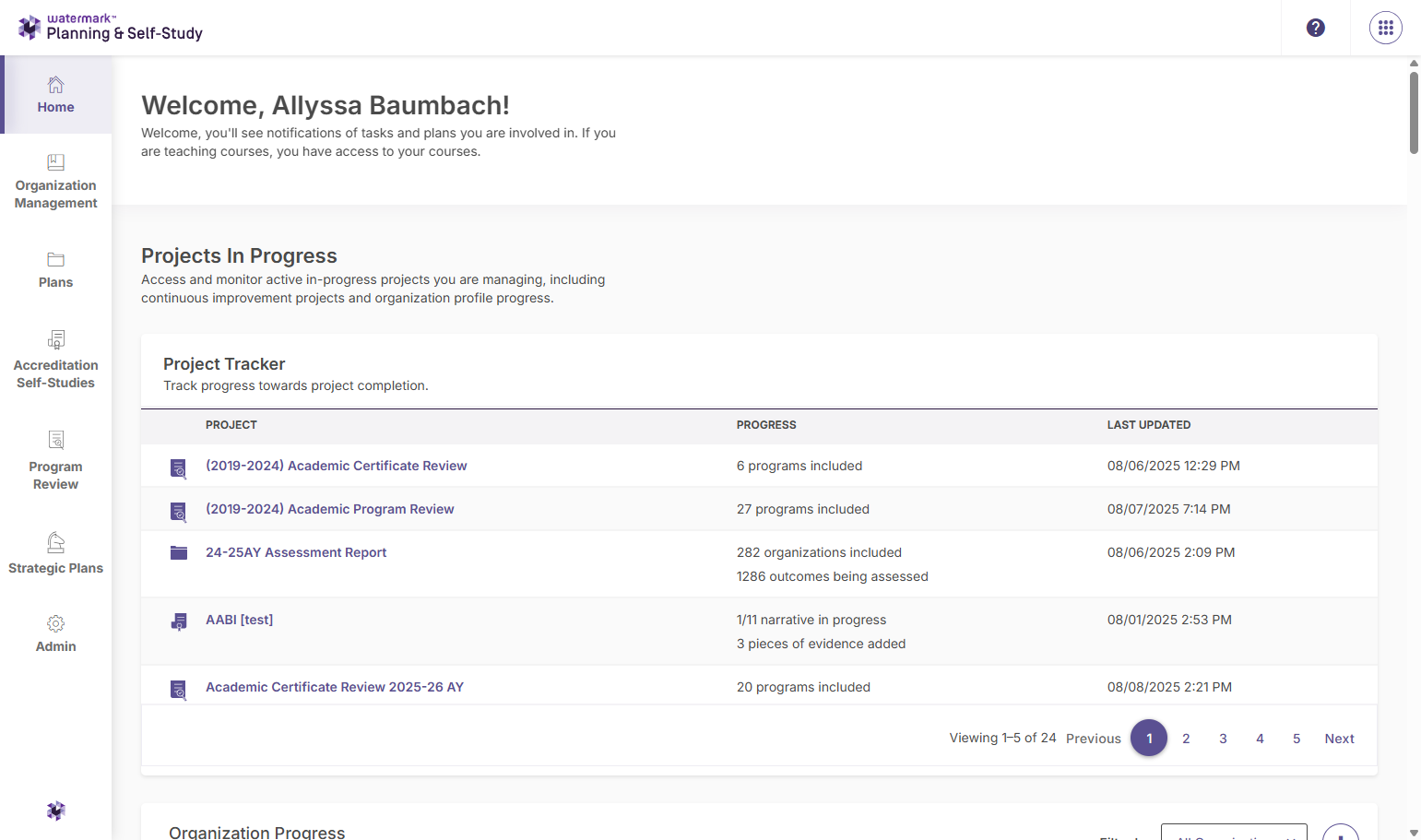Open Organization Management menu label
The image size is (1421, 840).
56,195
